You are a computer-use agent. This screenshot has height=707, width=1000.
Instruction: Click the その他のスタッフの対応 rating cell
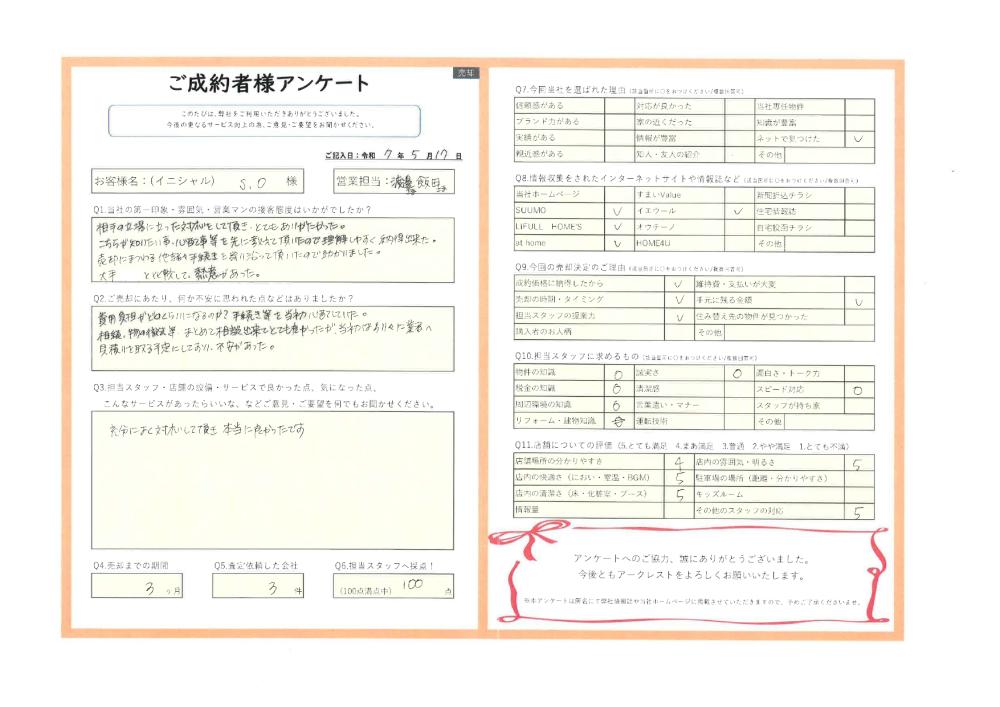click(x=859, y=511)
